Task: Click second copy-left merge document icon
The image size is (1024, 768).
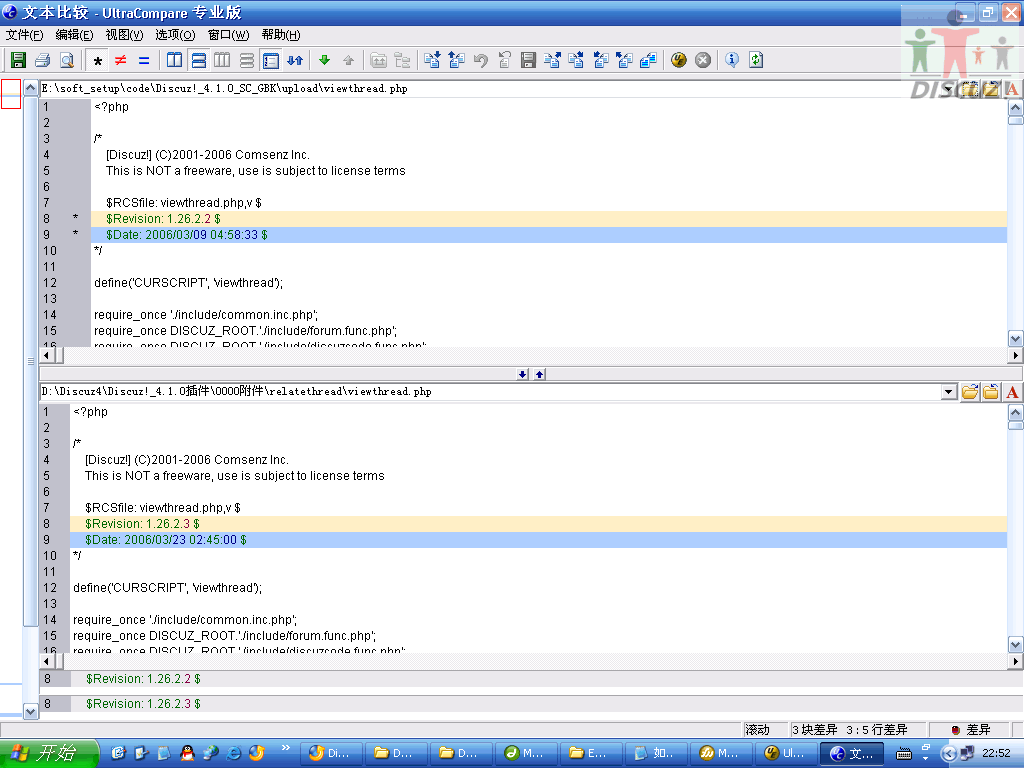Action: tap(624, 61)
